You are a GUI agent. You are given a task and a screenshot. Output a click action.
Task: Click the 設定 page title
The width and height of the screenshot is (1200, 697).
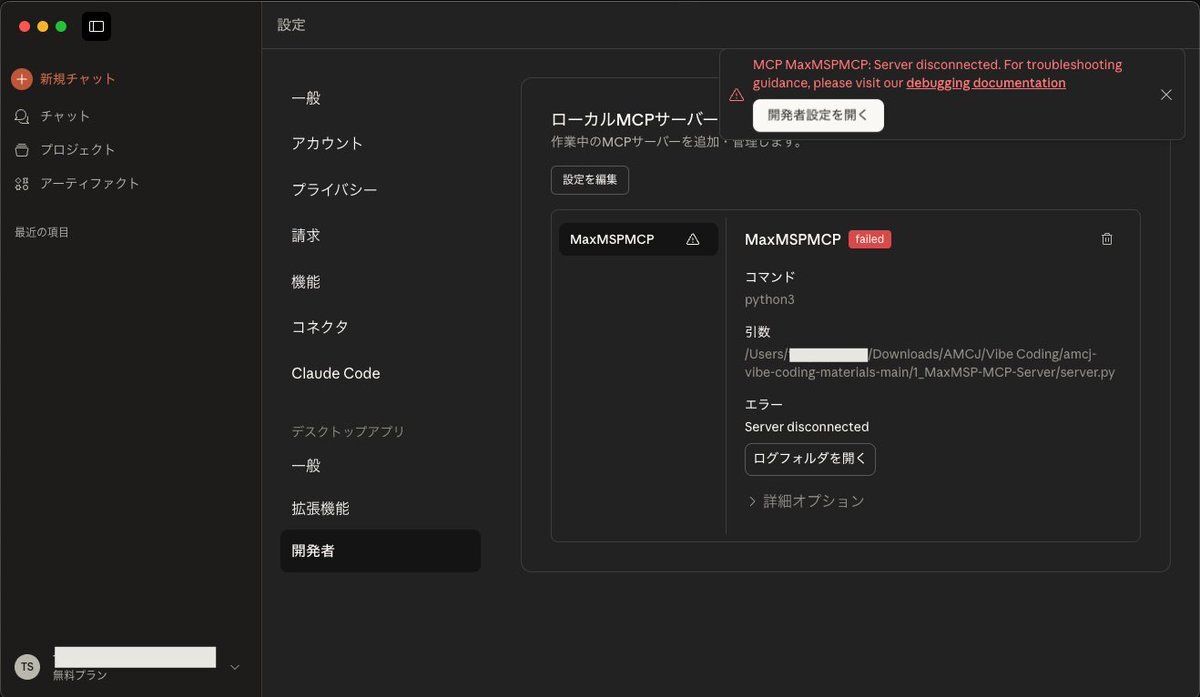[x=292, y=25]
